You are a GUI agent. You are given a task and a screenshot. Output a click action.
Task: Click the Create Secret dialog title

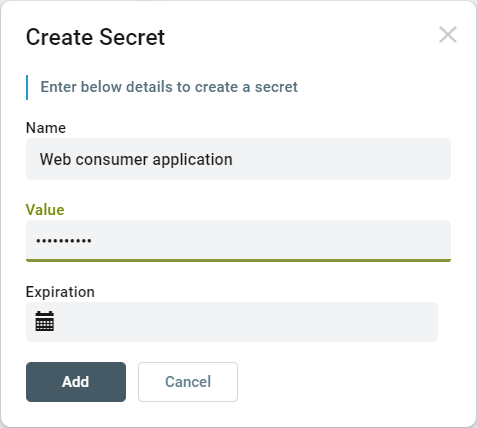(x=95, y=37)
